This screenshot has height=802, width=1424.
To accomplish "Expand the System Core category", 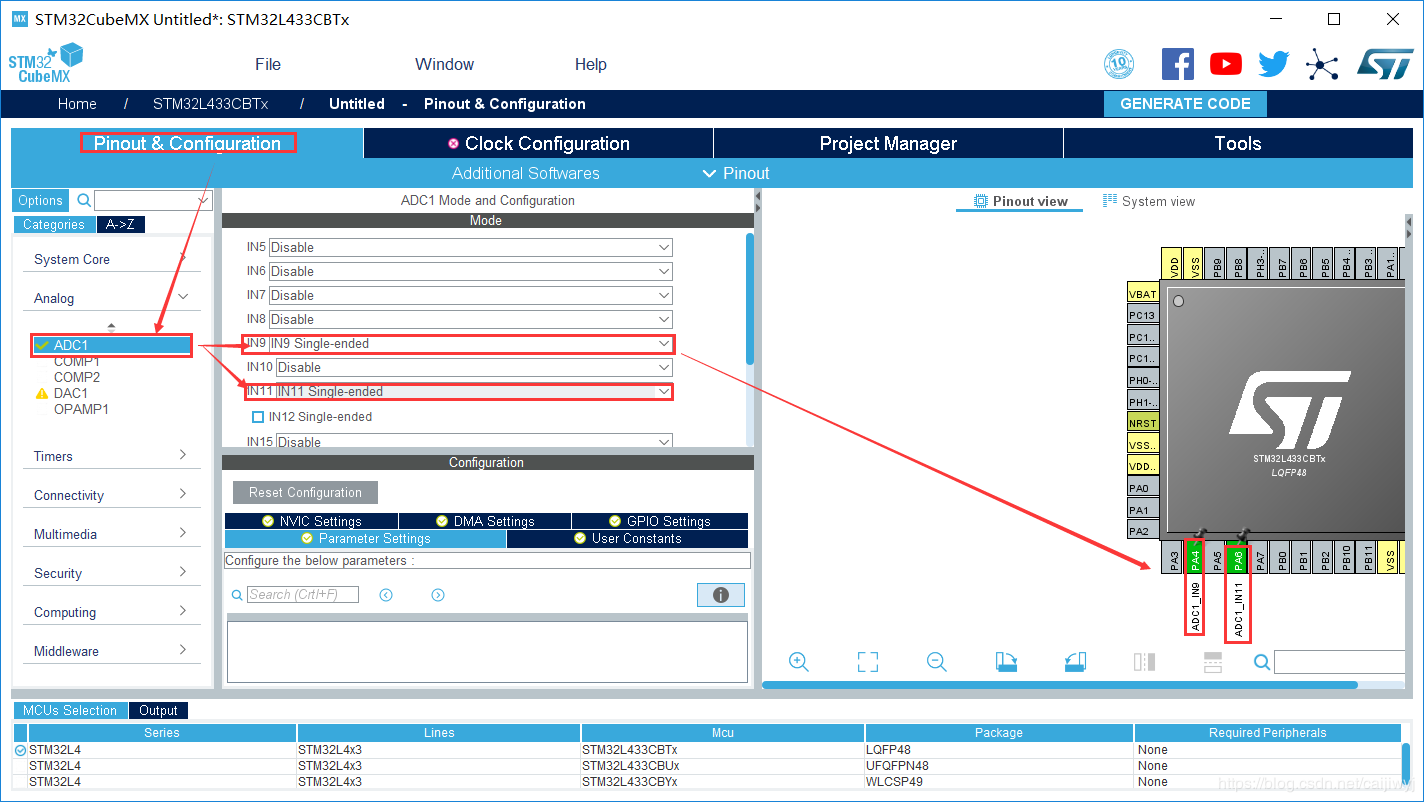I will point(111,259).
